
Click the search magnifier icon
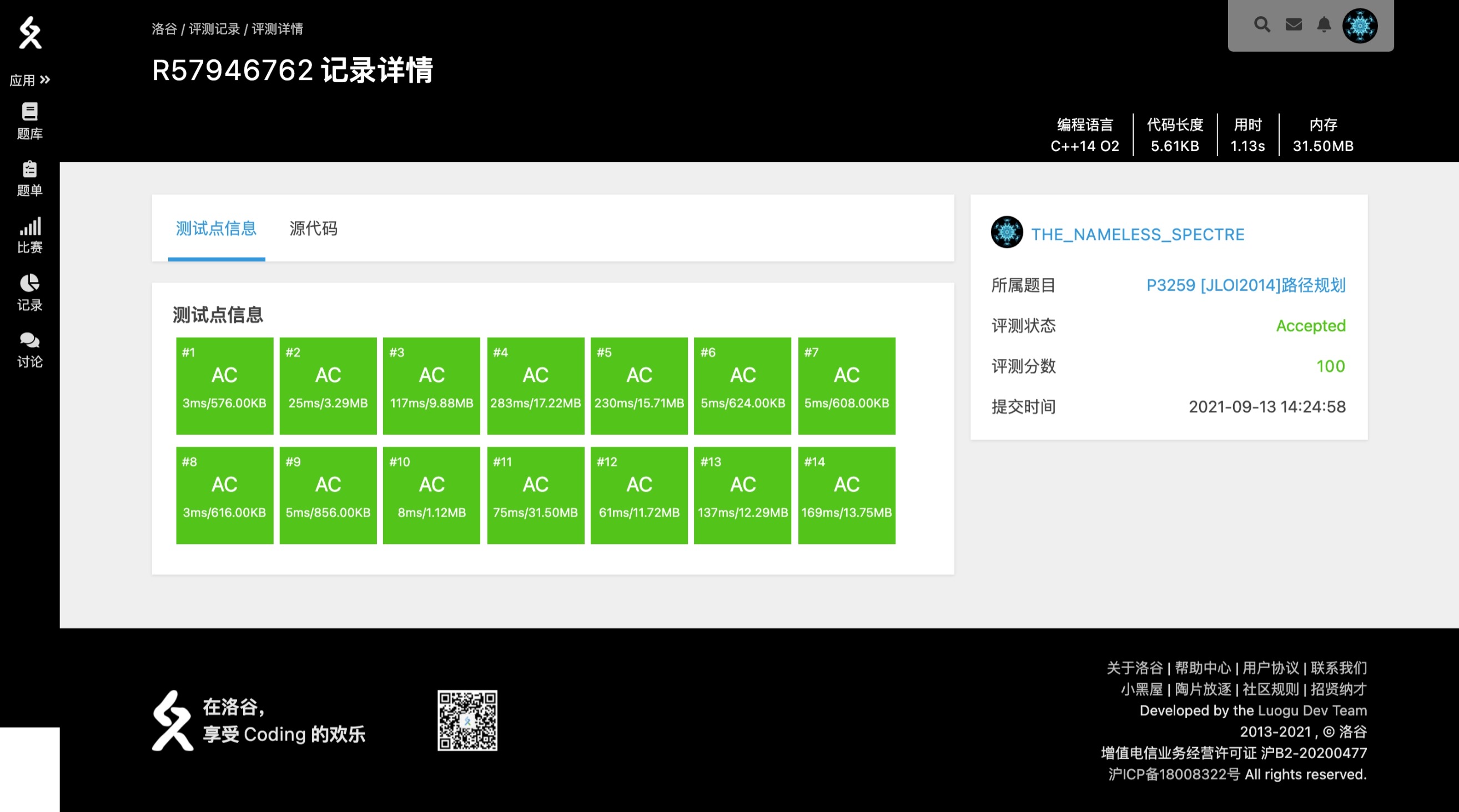coord(1262,24)
